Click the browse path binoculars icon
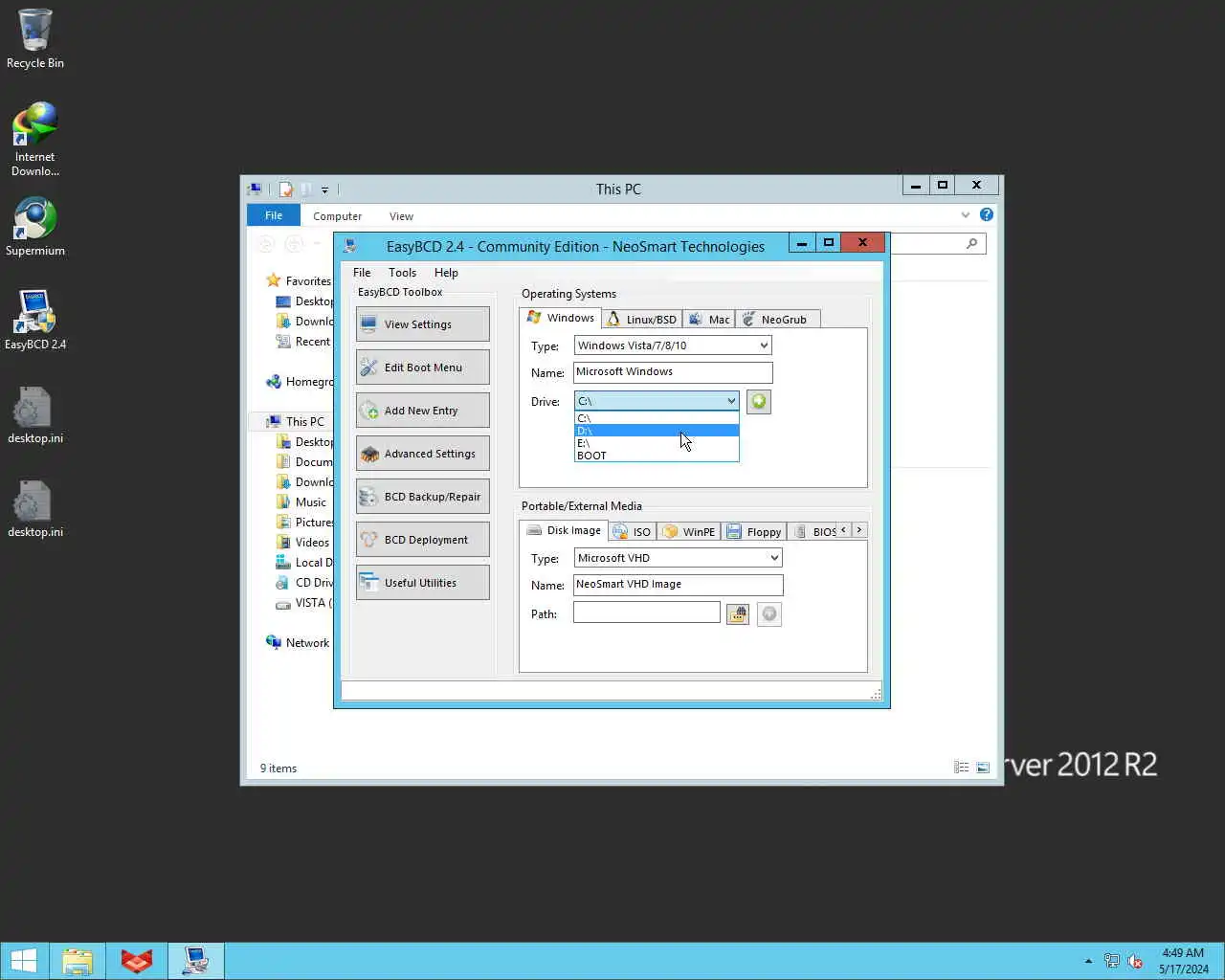This screenshot has width=1225, height=980. (737, 614)
